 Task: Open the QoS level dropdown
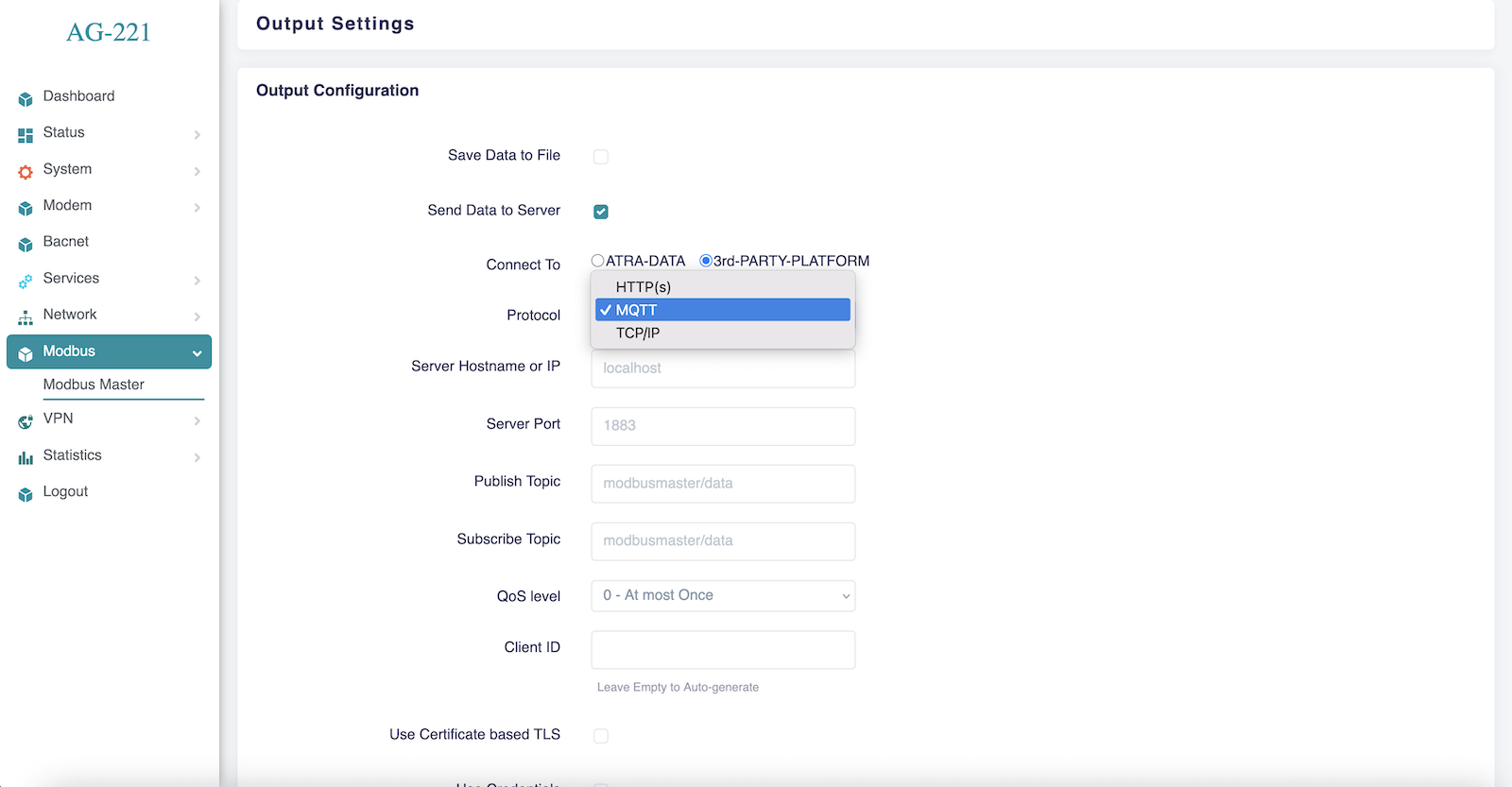click(x=723, y=596)
